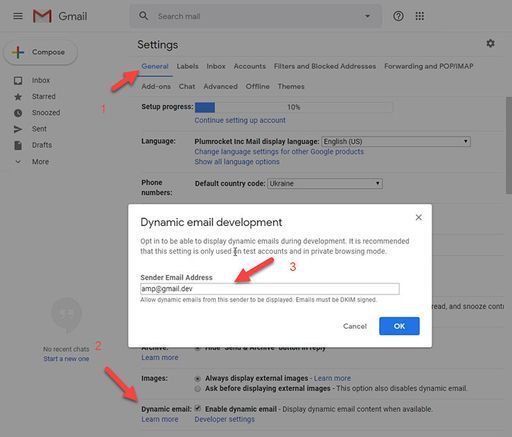Open the Inbox label in sidebar
This screenshot has width=512, height=437.
[41, 80]
